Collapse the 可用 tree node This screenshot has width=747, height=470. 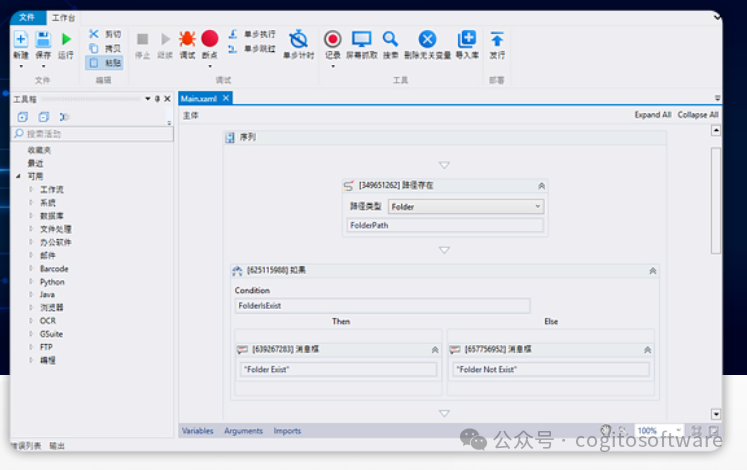click(18, 176)
